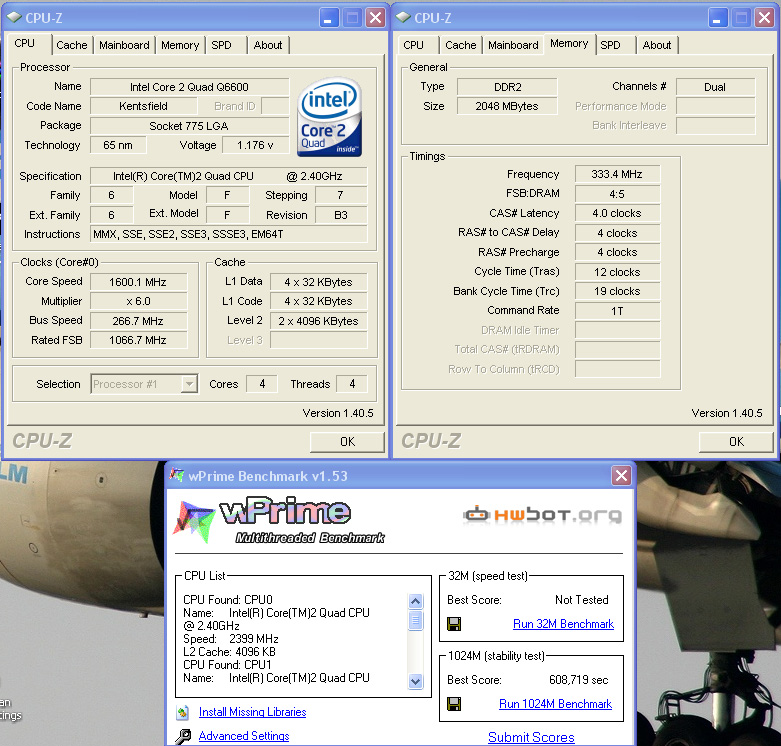Click the Command Rate 1T value
Viewport: 781px width, 746px height.
click(x=617, y=311)
